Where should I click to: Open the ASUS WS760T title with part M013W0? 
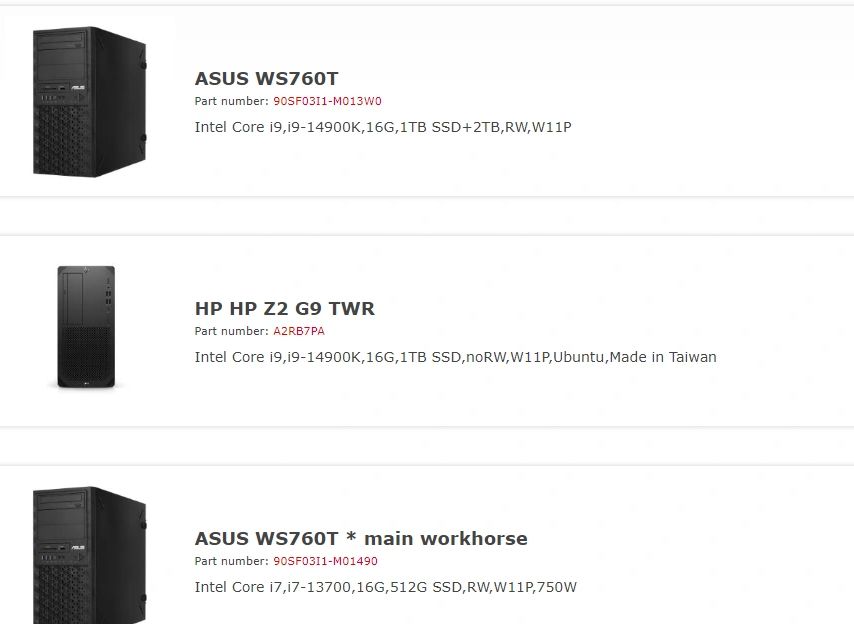[266, 78]
